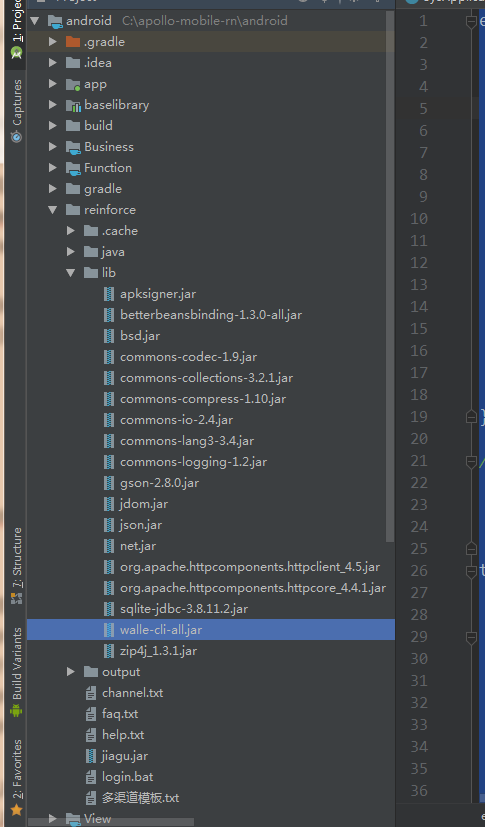The width and height of the screenshot is (485, 827).
Task: Expand the .cache folder
Action: pos(71,230)
